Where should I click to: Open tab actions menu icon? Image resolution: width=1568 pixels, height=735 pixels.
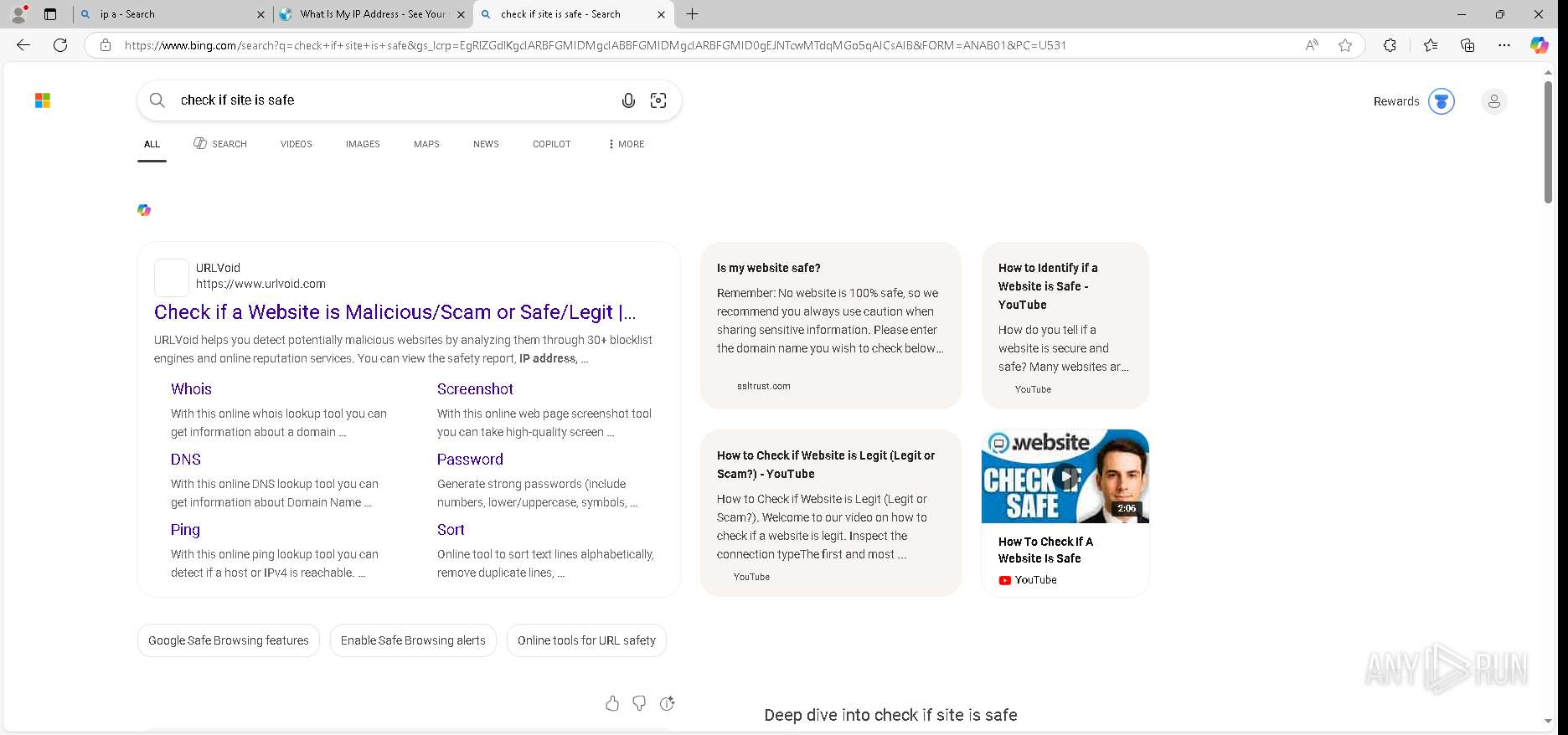(50, 14)
